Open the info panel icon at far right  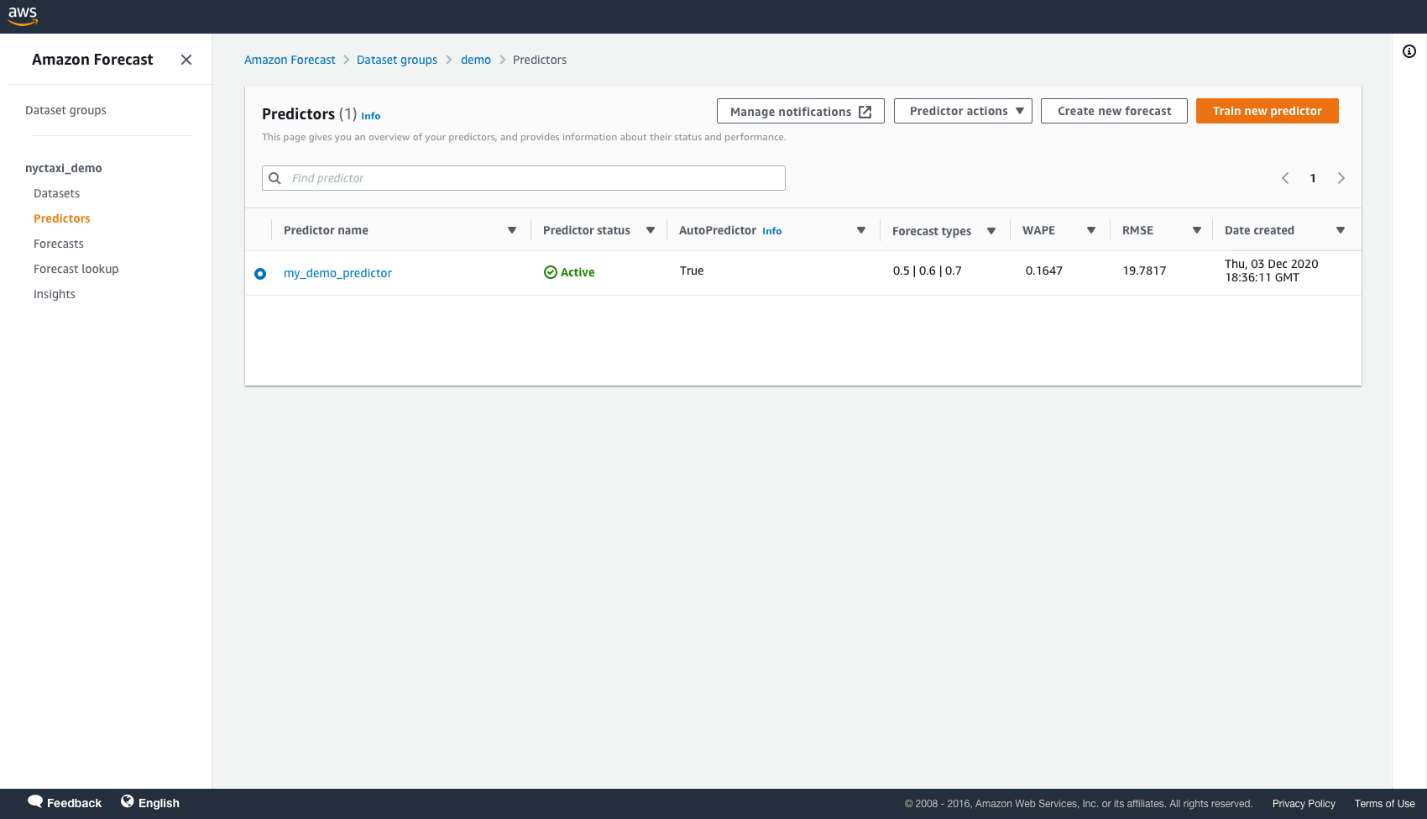coord(1409,52)
